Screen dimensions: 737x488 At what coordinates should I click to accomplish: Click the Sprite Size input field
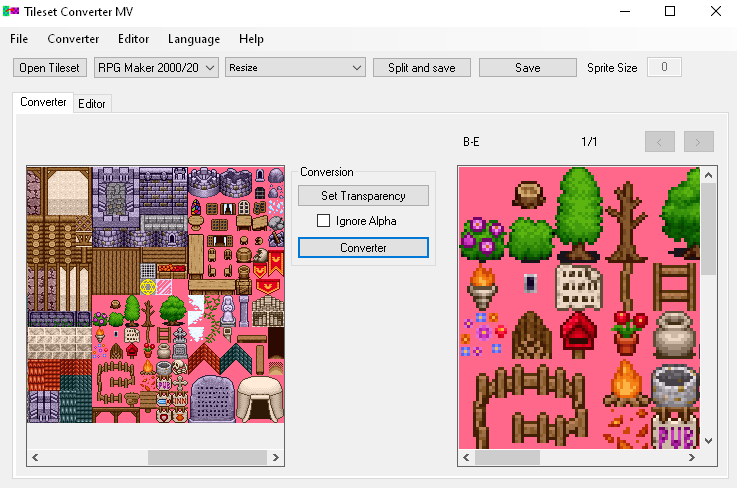pos(665,68)
